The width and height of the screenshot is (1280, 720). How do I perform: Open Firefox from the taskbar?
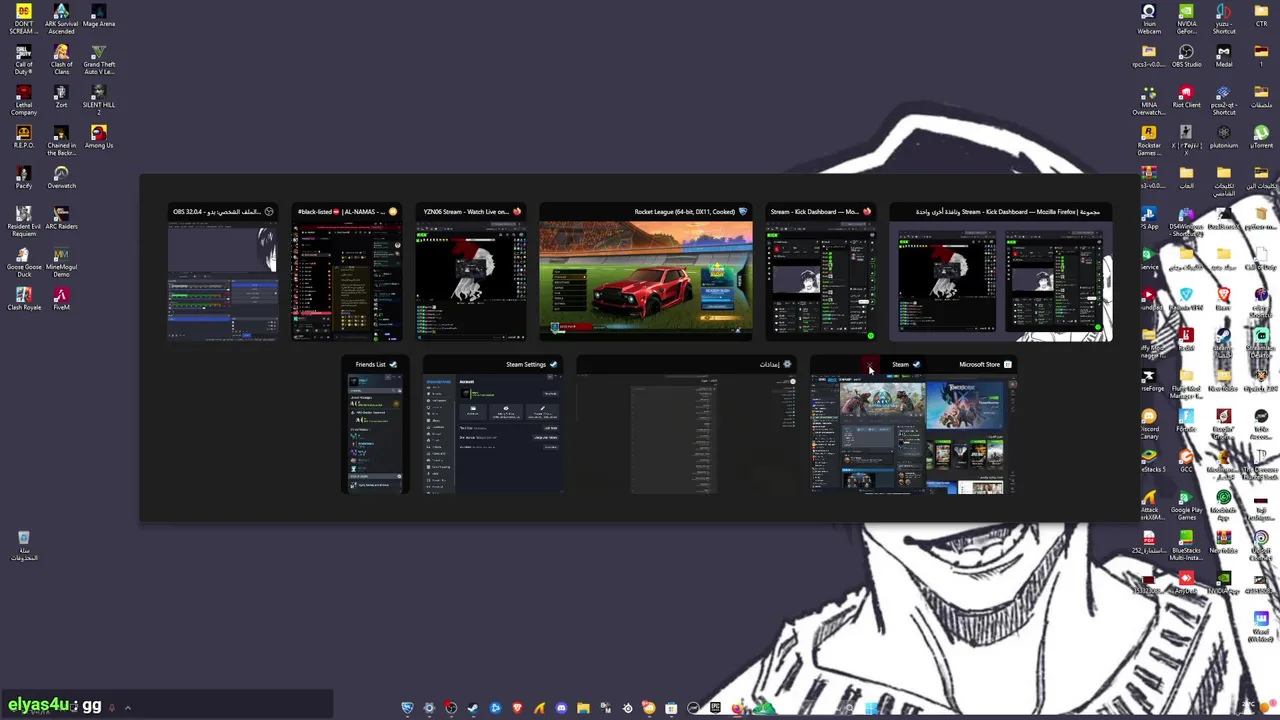[x=737, y=708]
